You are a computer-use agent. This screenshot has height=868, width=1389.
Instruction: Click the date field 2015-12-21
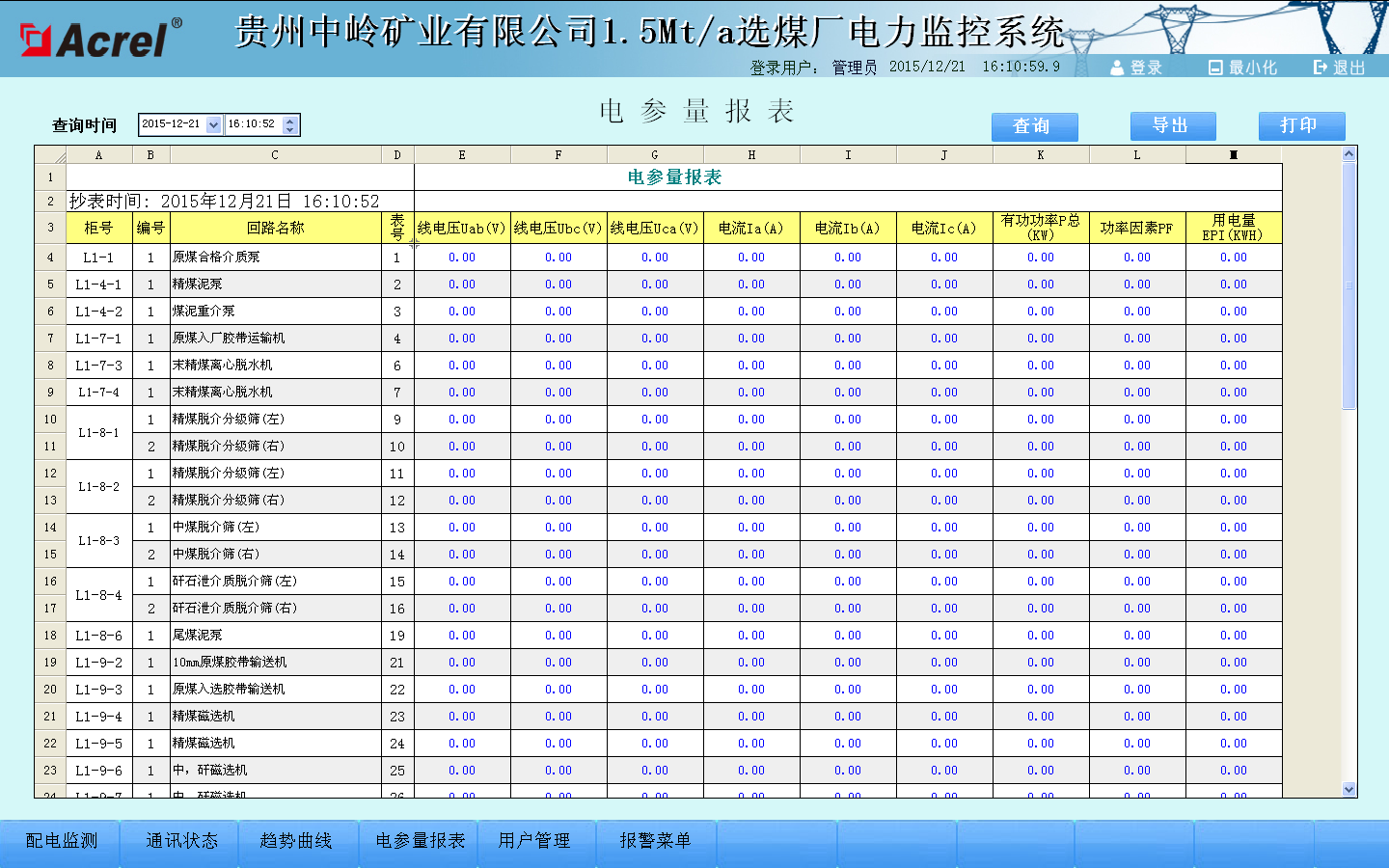coord(173,124)
